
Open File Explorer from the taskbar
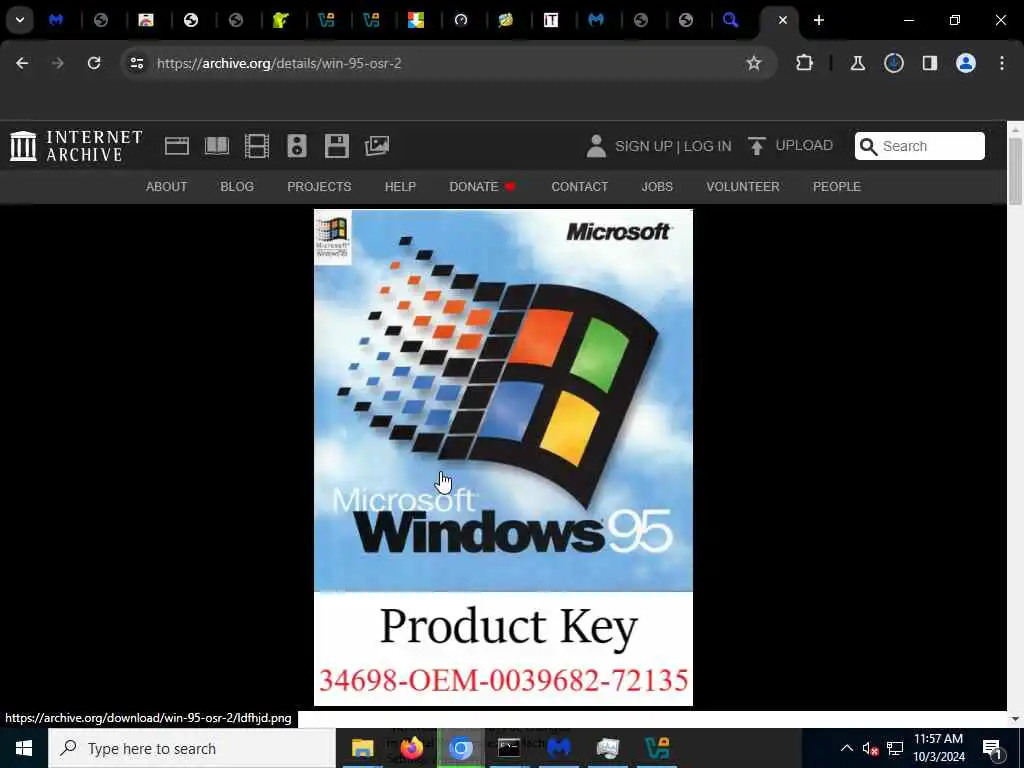pyautogui.click(x=362, y=748)
